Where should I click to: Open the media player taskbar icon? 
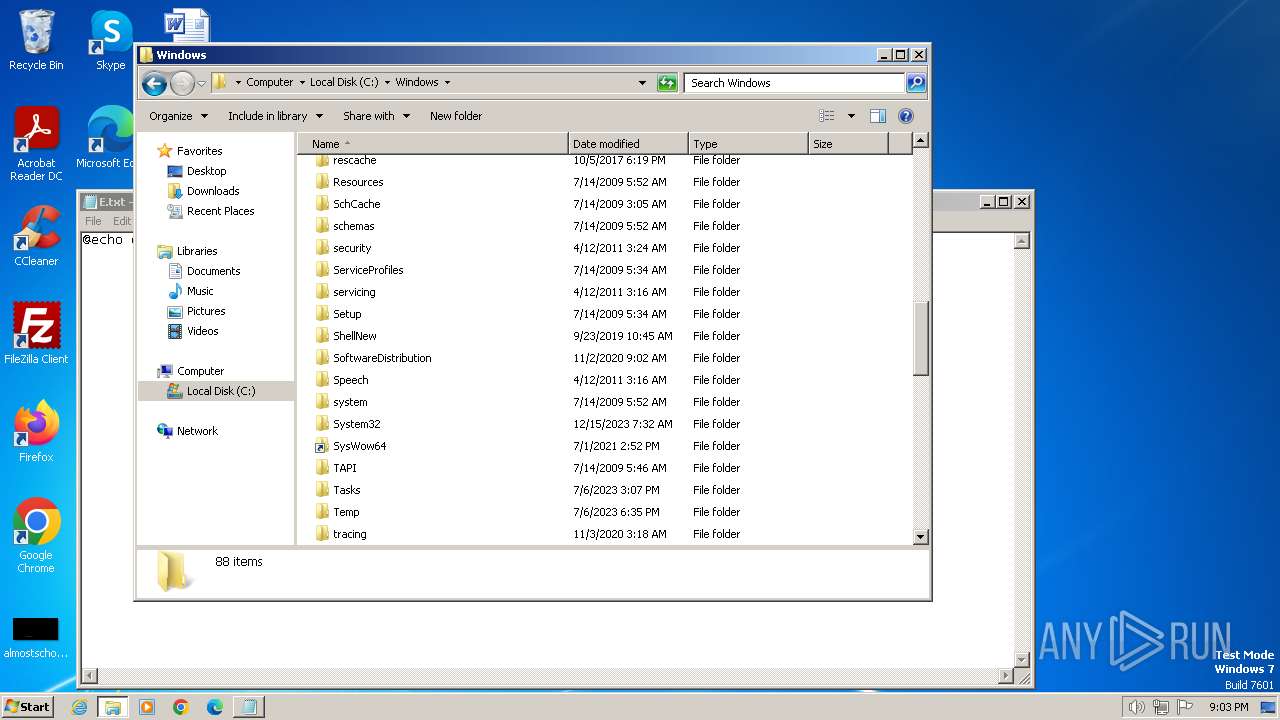click(x=147, y=707)
